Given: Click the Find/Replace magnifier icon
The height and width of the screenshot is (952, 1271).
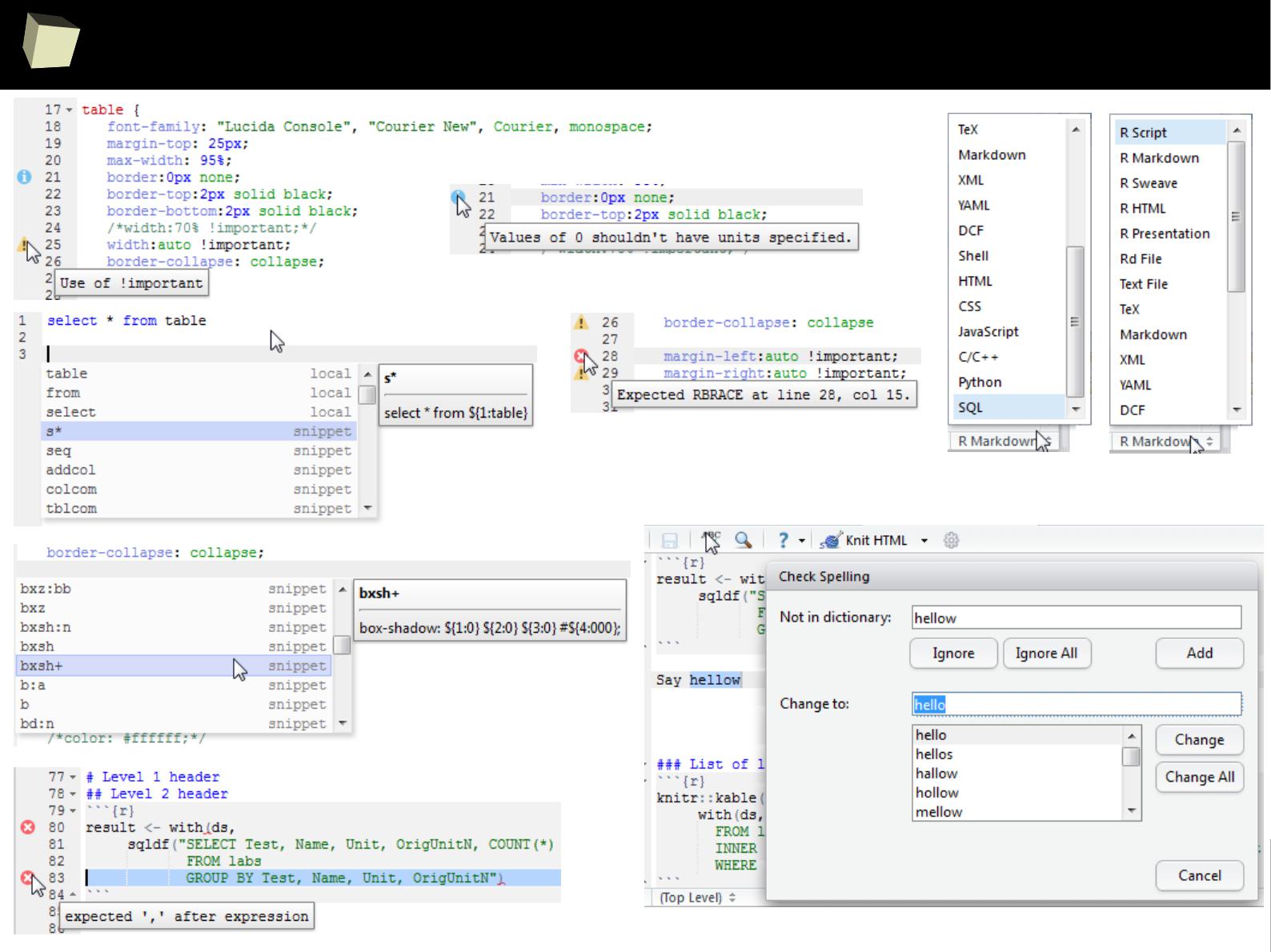Looking at the screenshot, I should (x=743, y=540).
